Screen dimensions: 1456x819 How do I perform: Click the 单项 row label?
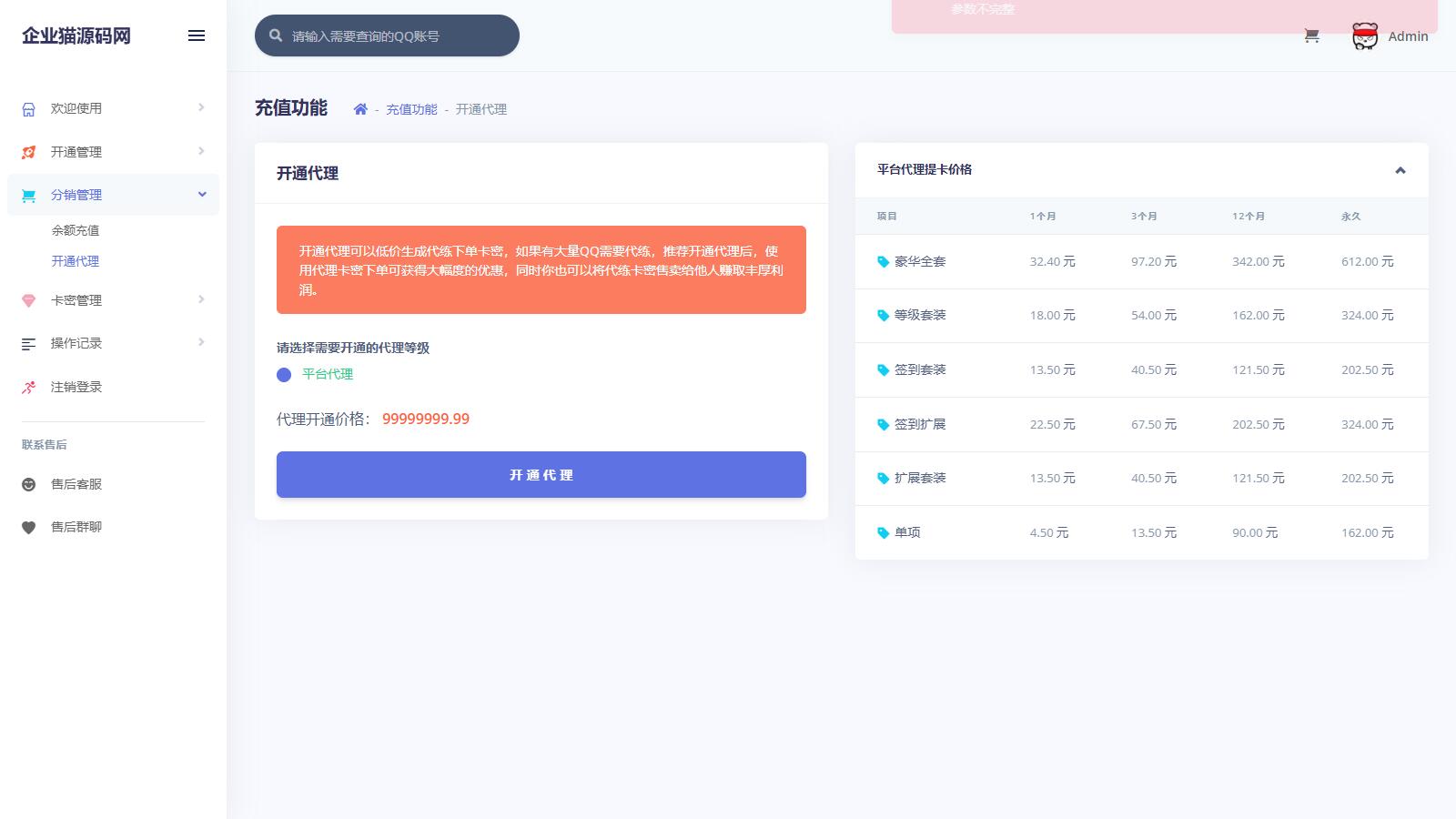(907, 532)
